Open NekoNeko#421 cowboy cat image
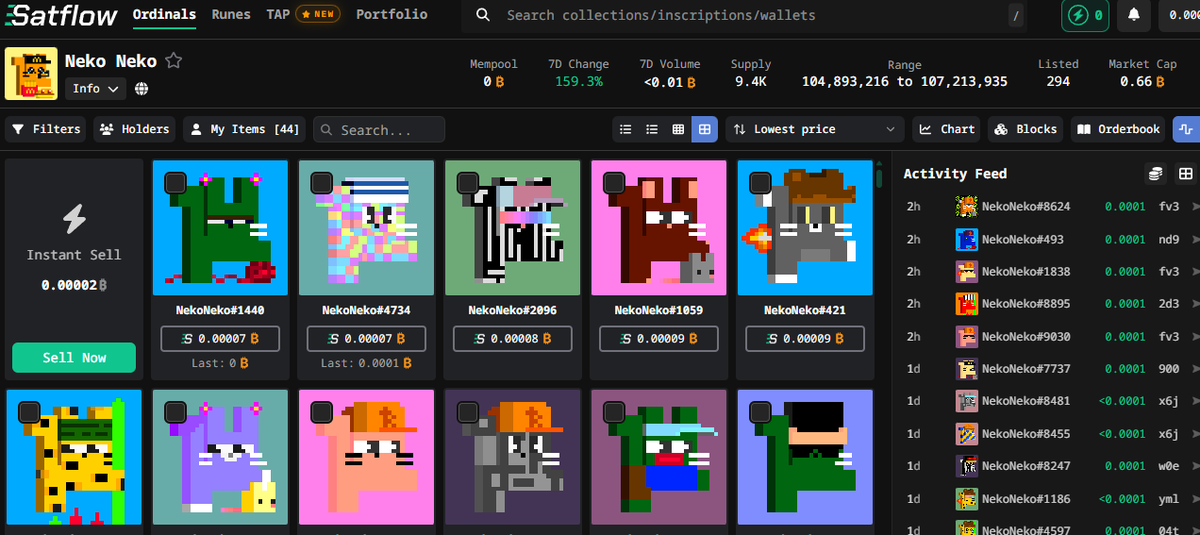Screen dimensions: 1200x535 click(804, 228)
